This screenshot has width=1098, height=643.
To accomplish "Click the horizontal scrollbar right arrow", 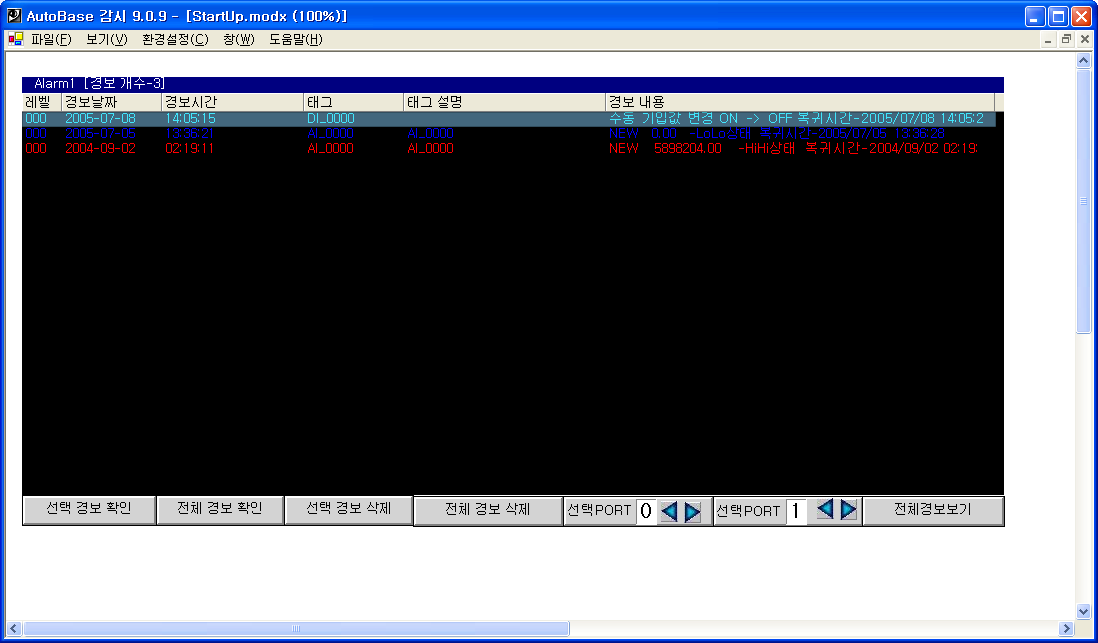I will coord(1066,628).
